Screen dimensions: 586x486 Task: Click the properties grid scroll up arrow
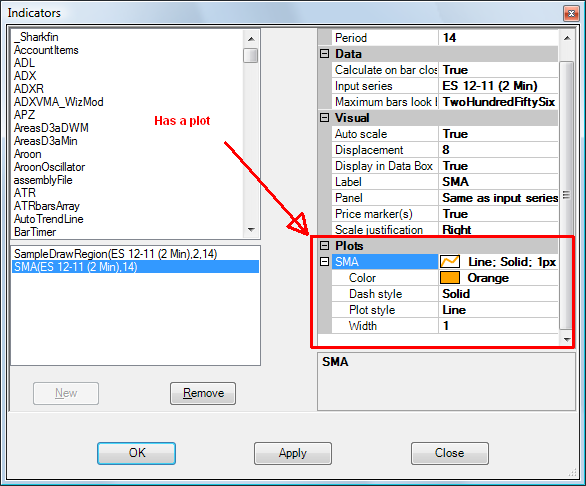pos(567,38)
